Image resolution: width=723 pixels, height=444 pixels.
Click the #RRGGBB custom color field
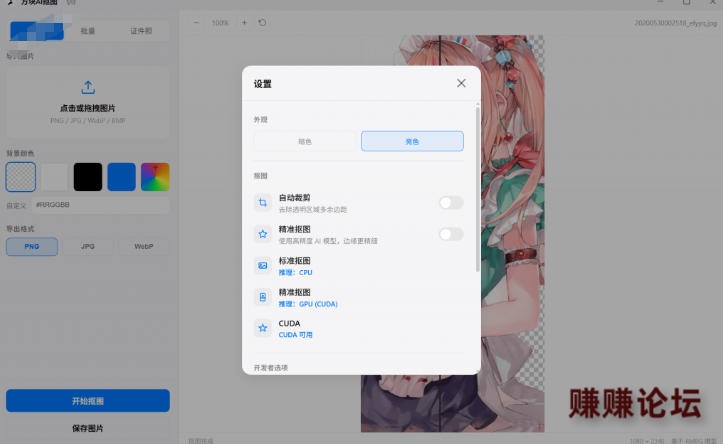pyautogui.click(x=101, y=205)
